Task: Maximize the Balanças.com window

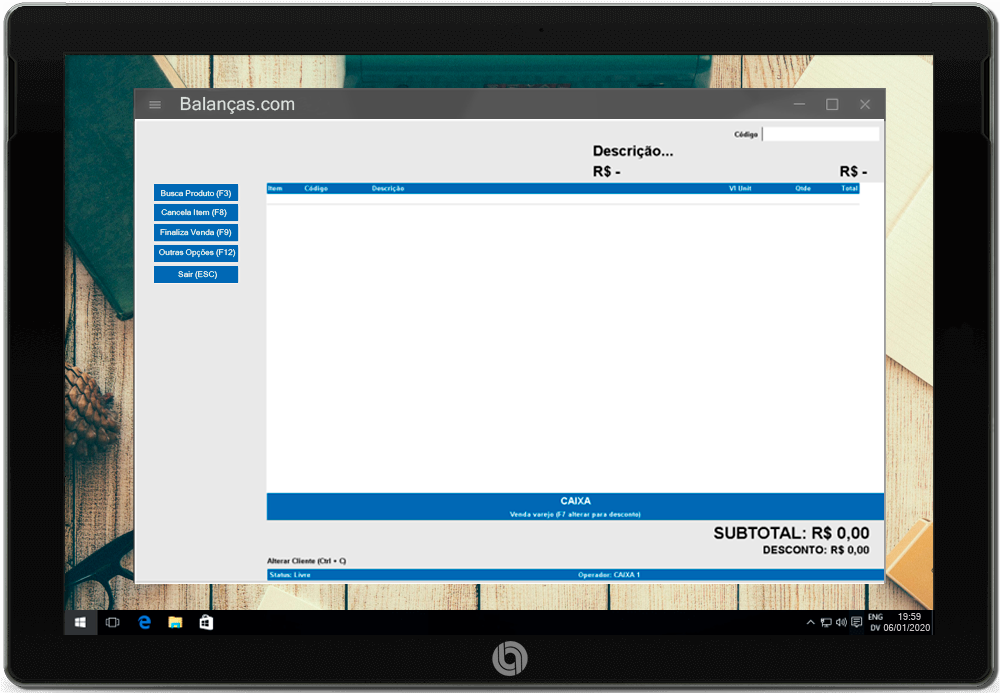Action: point(832,105)
